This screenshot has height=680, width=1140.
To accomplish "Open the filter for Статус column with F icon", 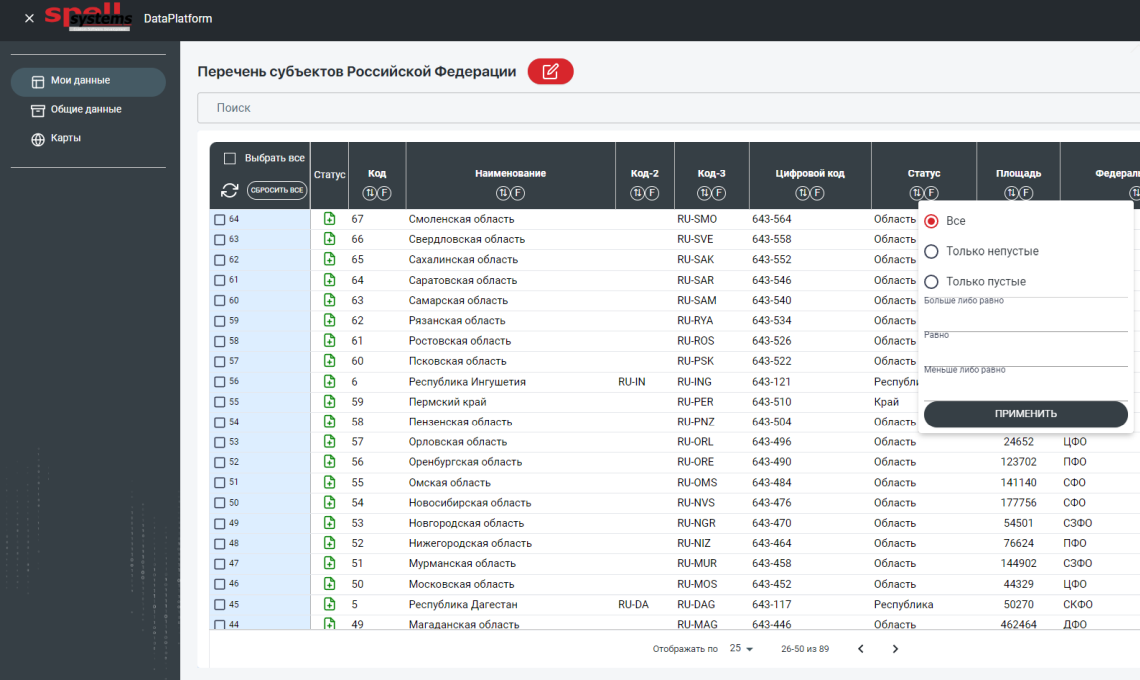I will 931,193.
